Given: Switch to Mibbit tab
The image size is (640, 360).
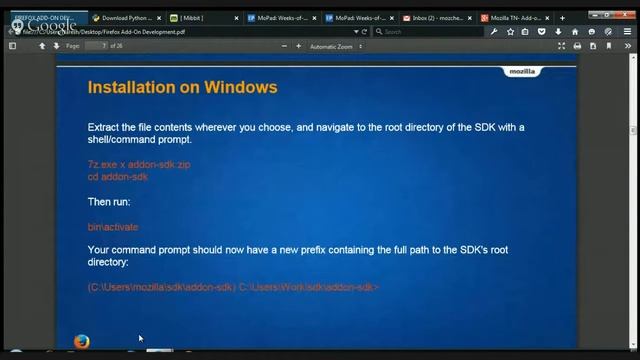Looking at the screenshot, I should (204, 18).
